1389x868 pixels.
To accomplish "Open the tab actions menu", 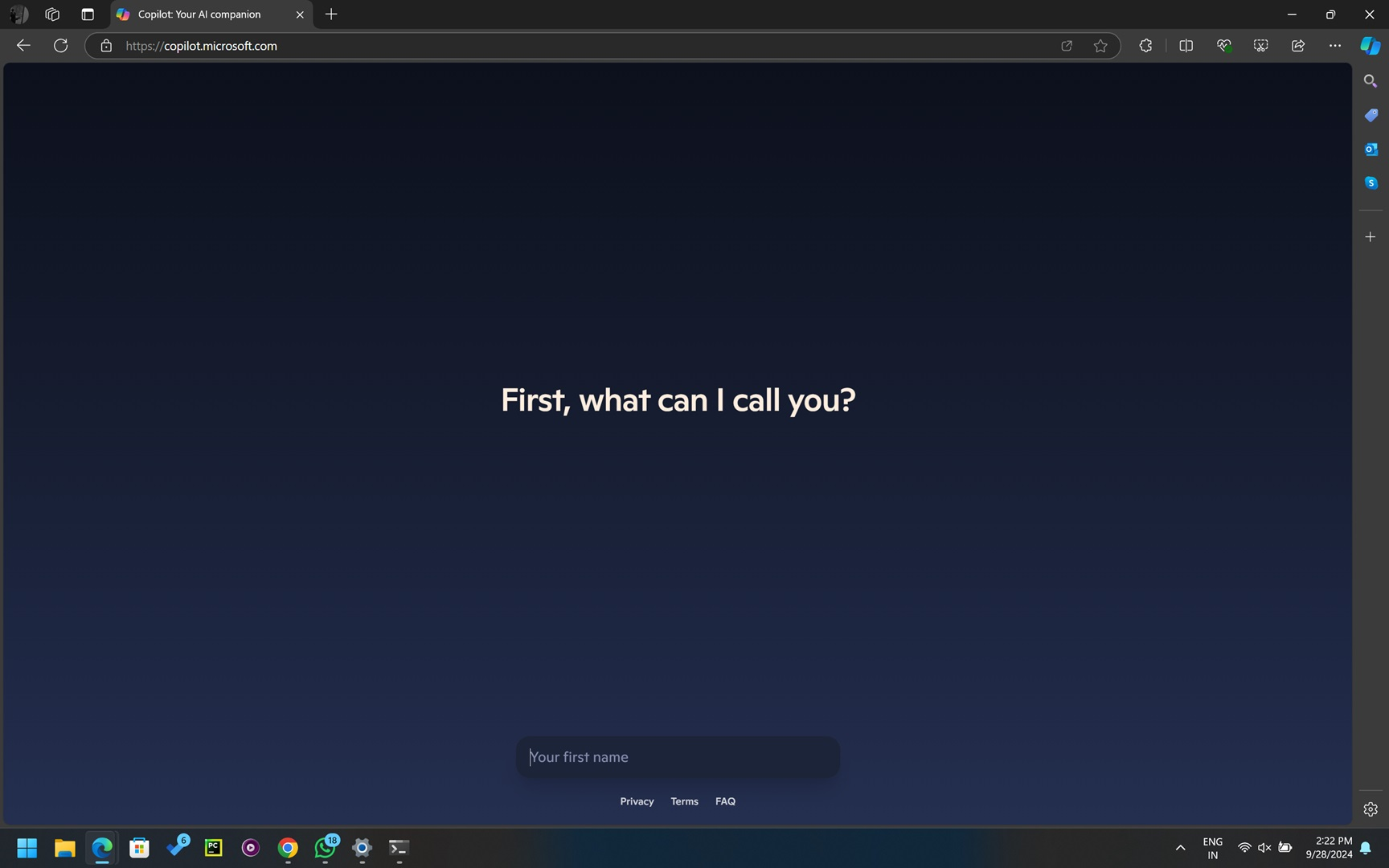I will coord(88,14).
